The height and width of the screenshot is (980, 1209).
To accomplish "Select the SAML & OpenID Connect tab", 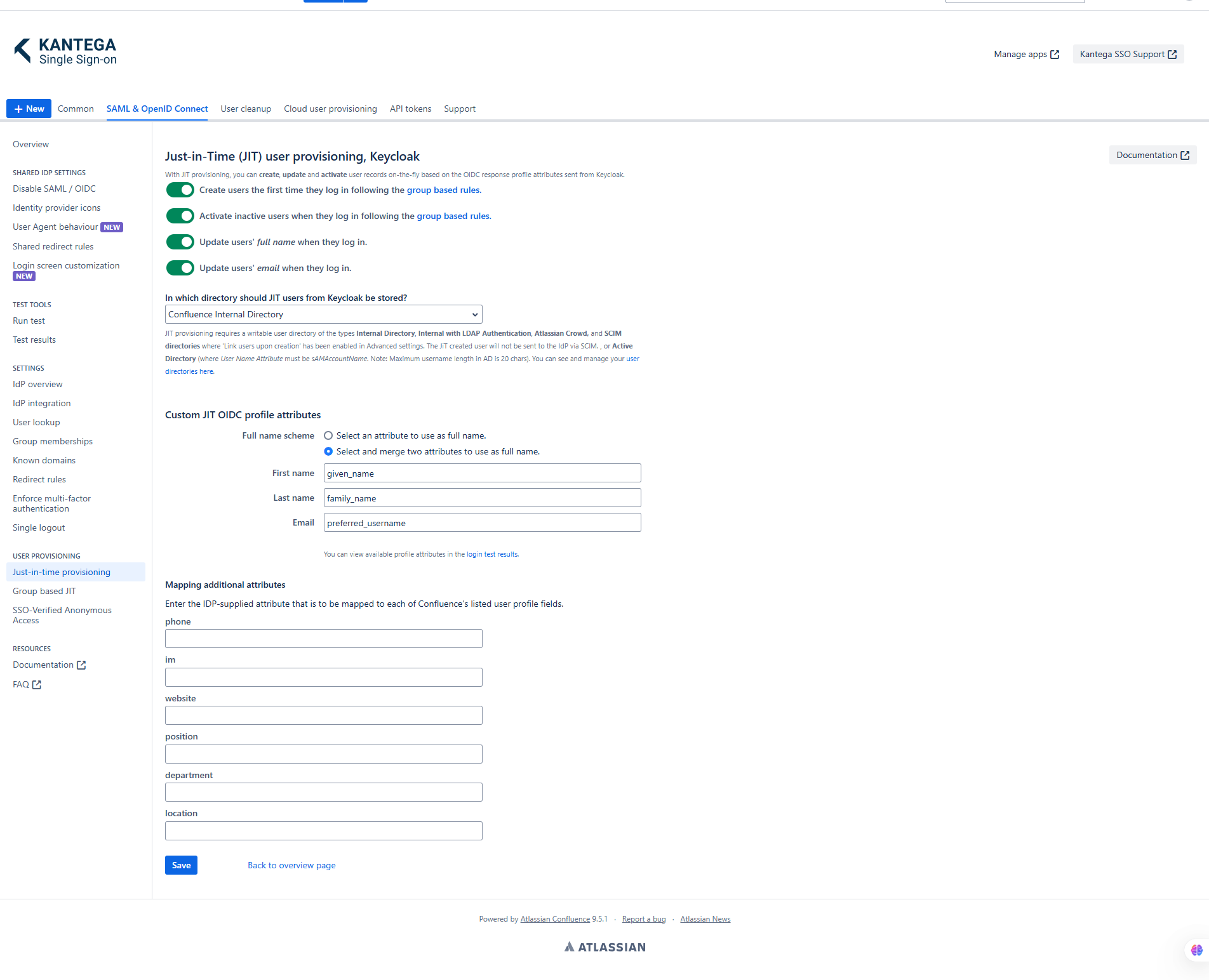I will (157, 109).
